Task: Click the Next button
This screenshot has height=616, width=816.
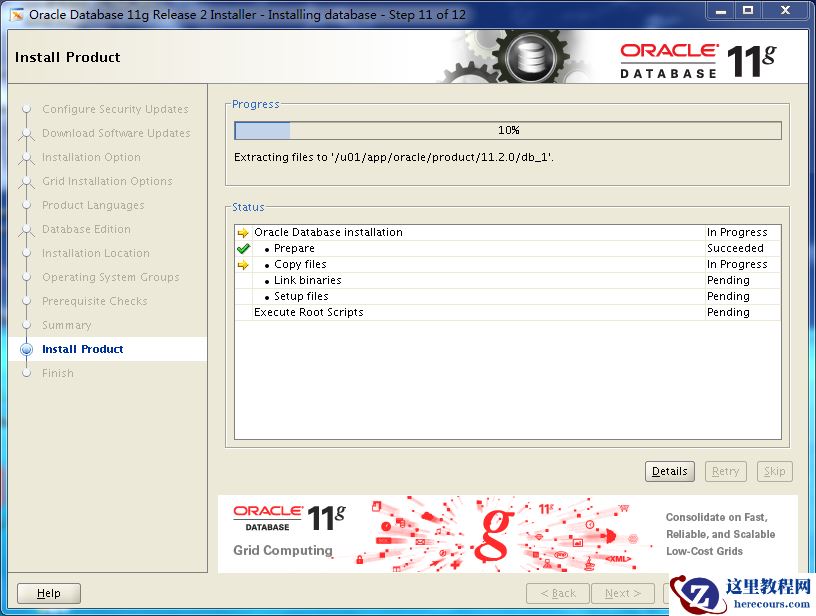Action: coord(622,593)
